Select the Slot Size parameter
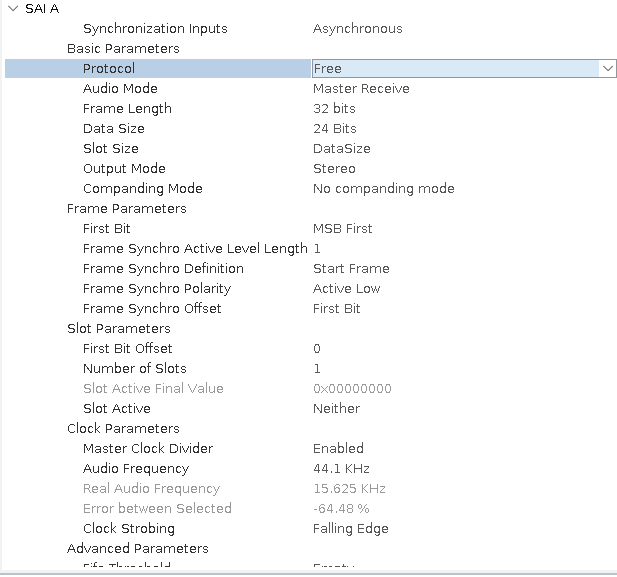The image size is (617, 577). click(111, 149)
